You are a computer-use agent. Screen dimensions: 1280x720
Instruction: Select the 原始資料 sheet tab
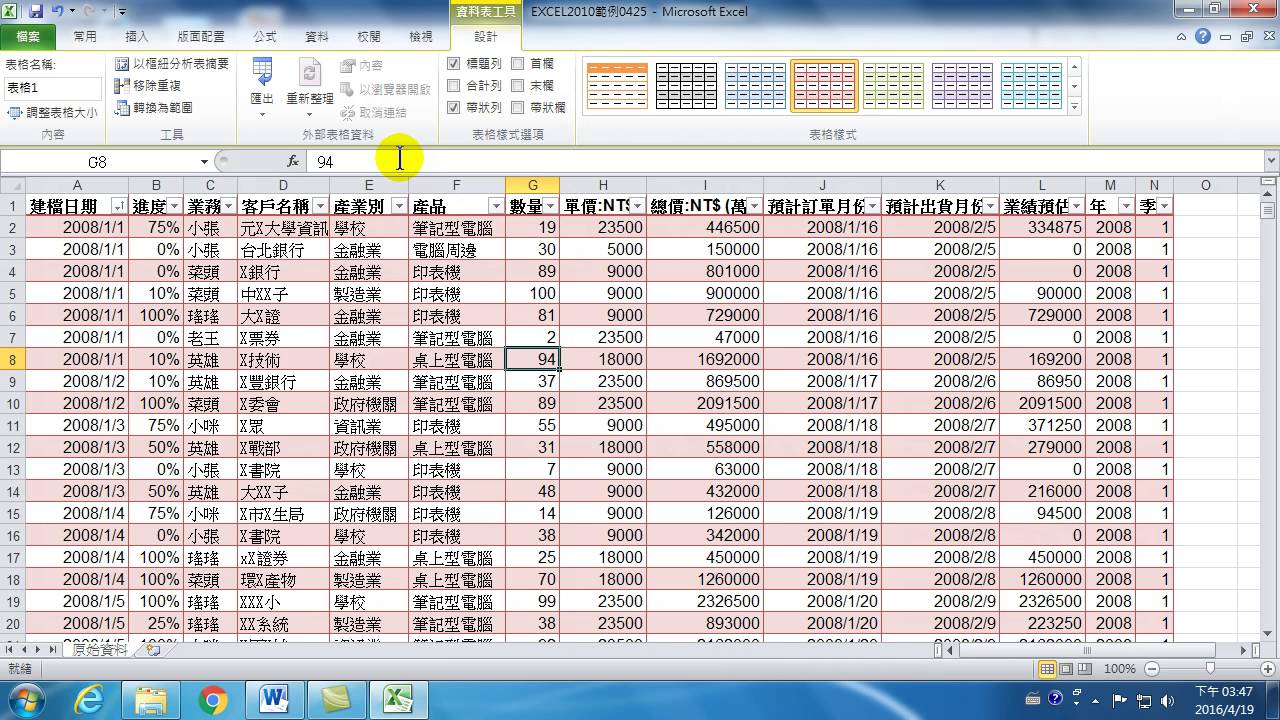coord(100,649)
